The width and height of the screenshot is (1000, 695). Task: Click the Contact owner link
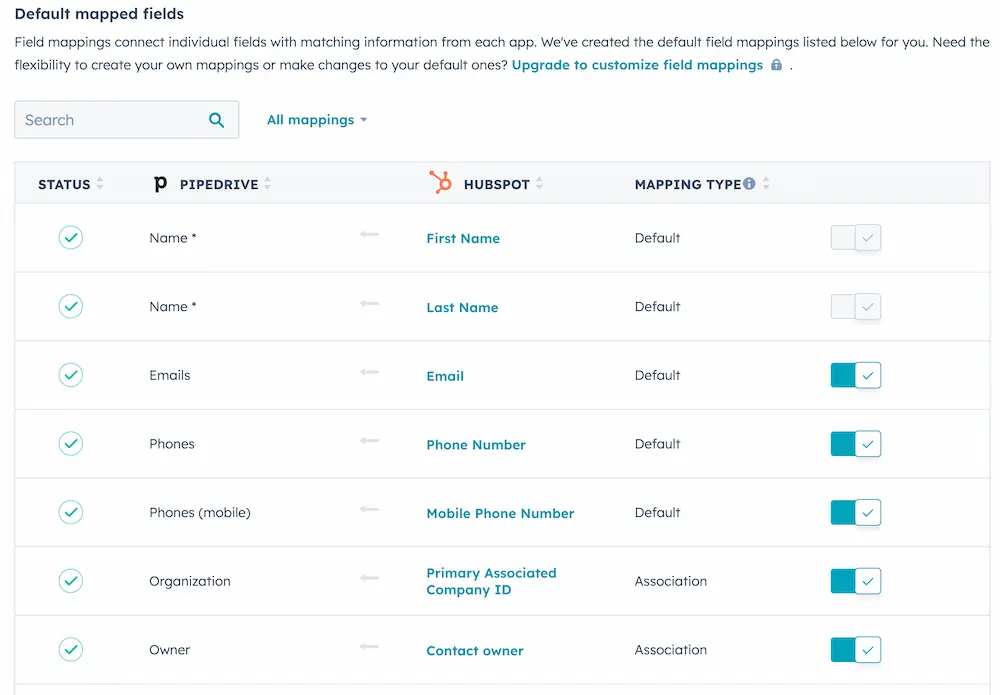click(474, 650)
